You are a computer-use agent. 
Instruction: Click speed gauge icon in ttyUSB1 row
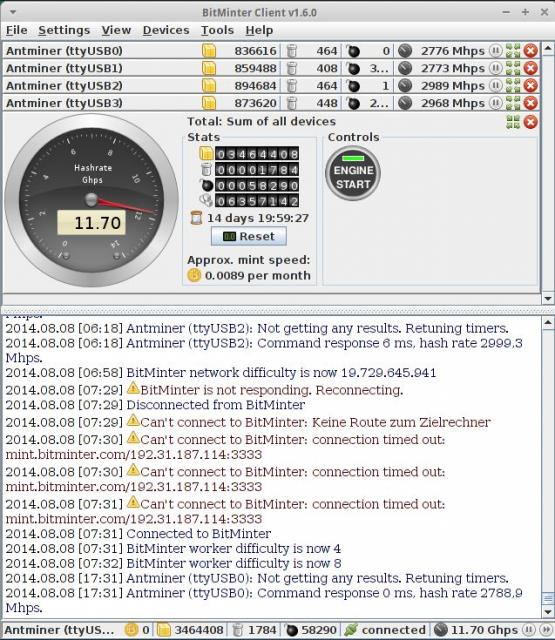coord(405,68)
